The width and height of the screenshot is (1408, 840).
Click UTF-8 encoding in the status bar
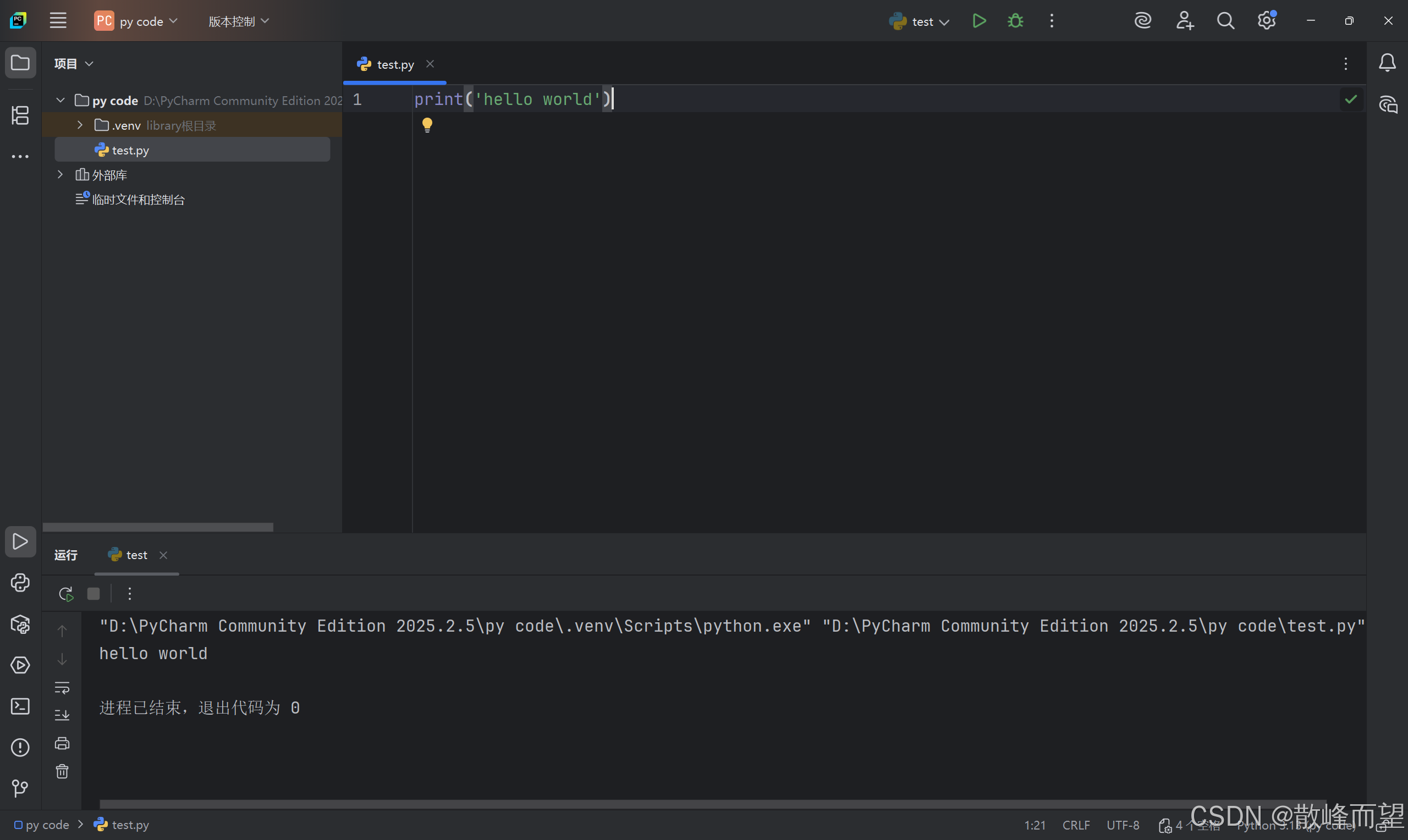[x=1123, y=825]
